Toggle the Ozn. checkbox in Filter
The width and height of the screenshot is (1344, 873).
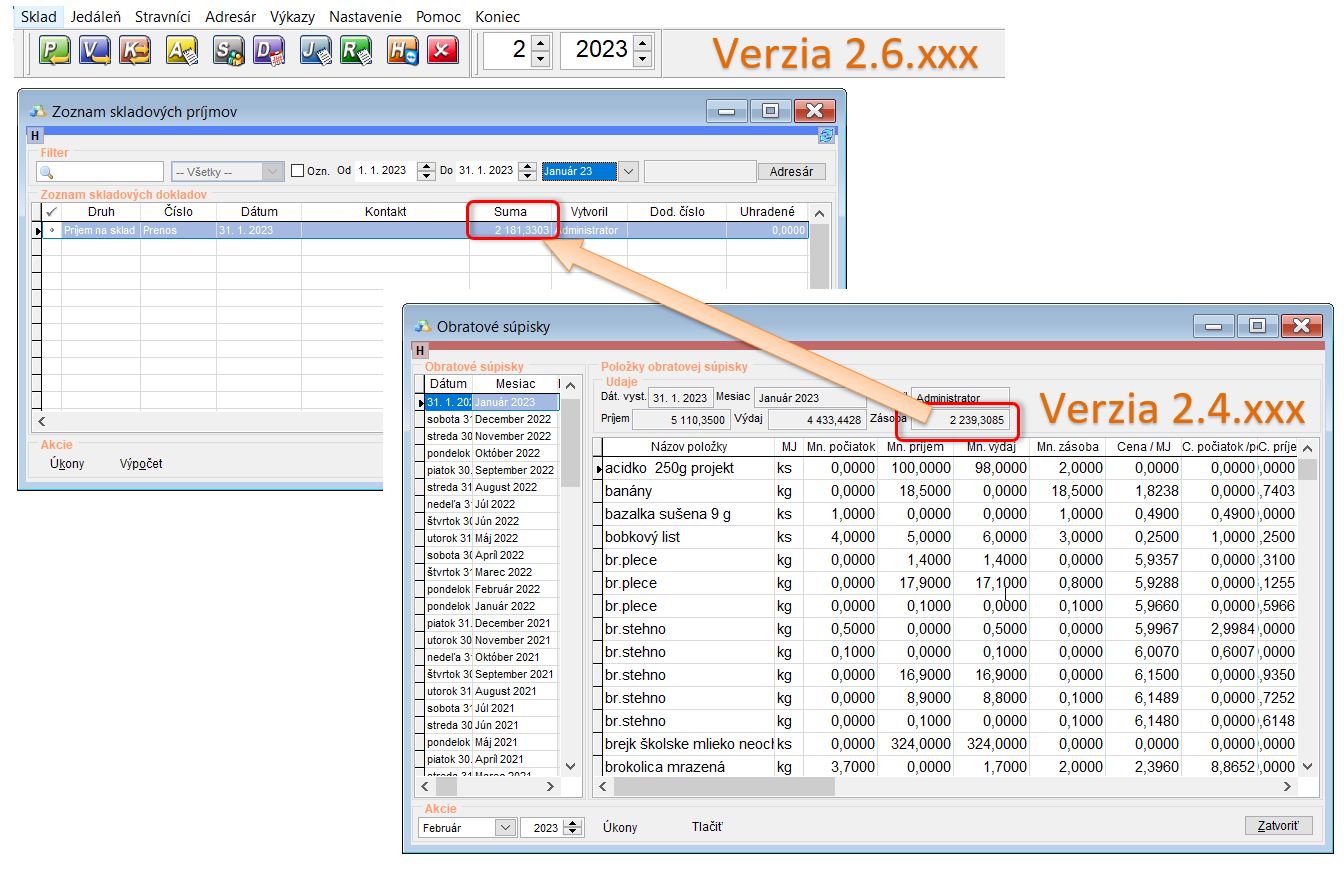pos(297,171)
